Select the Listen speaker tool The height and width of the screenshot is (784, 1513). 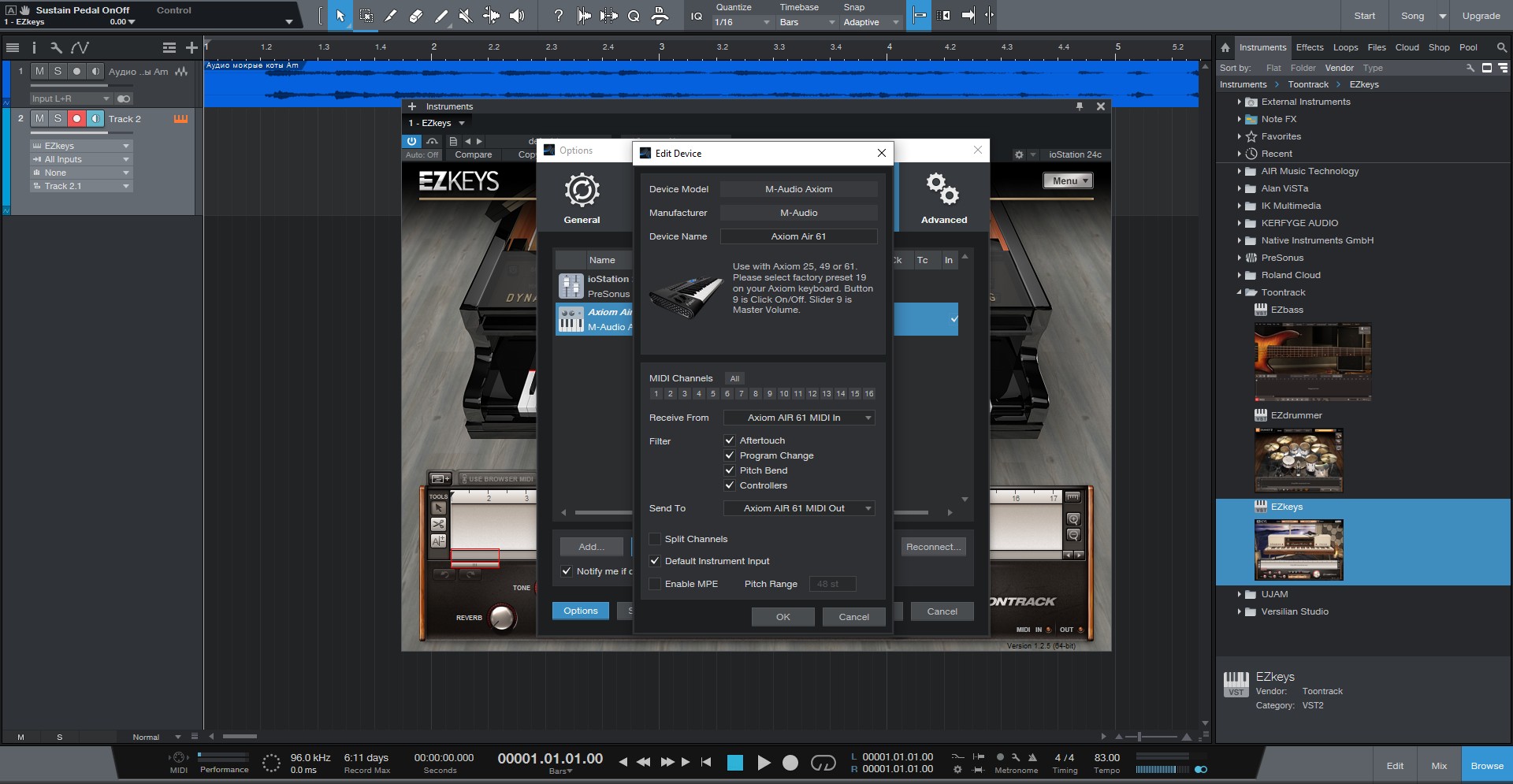517,16
